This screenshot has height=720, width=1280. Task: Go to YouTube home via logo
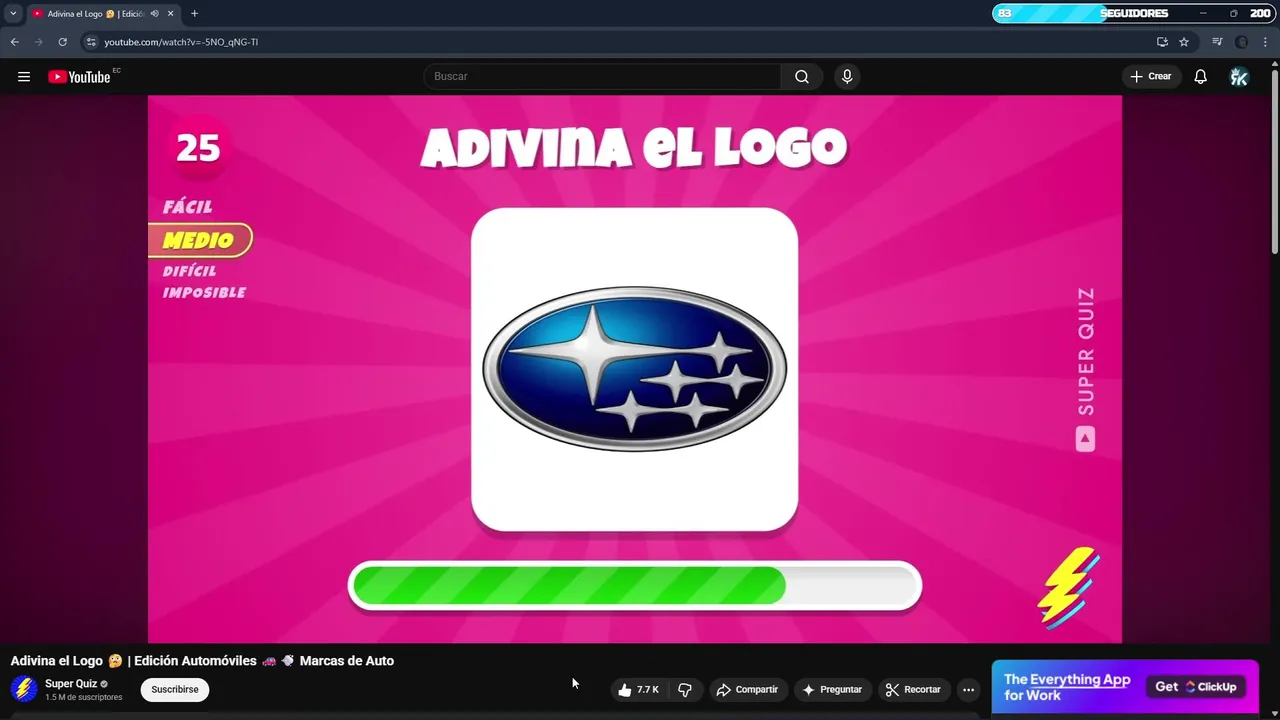point(79,77)
